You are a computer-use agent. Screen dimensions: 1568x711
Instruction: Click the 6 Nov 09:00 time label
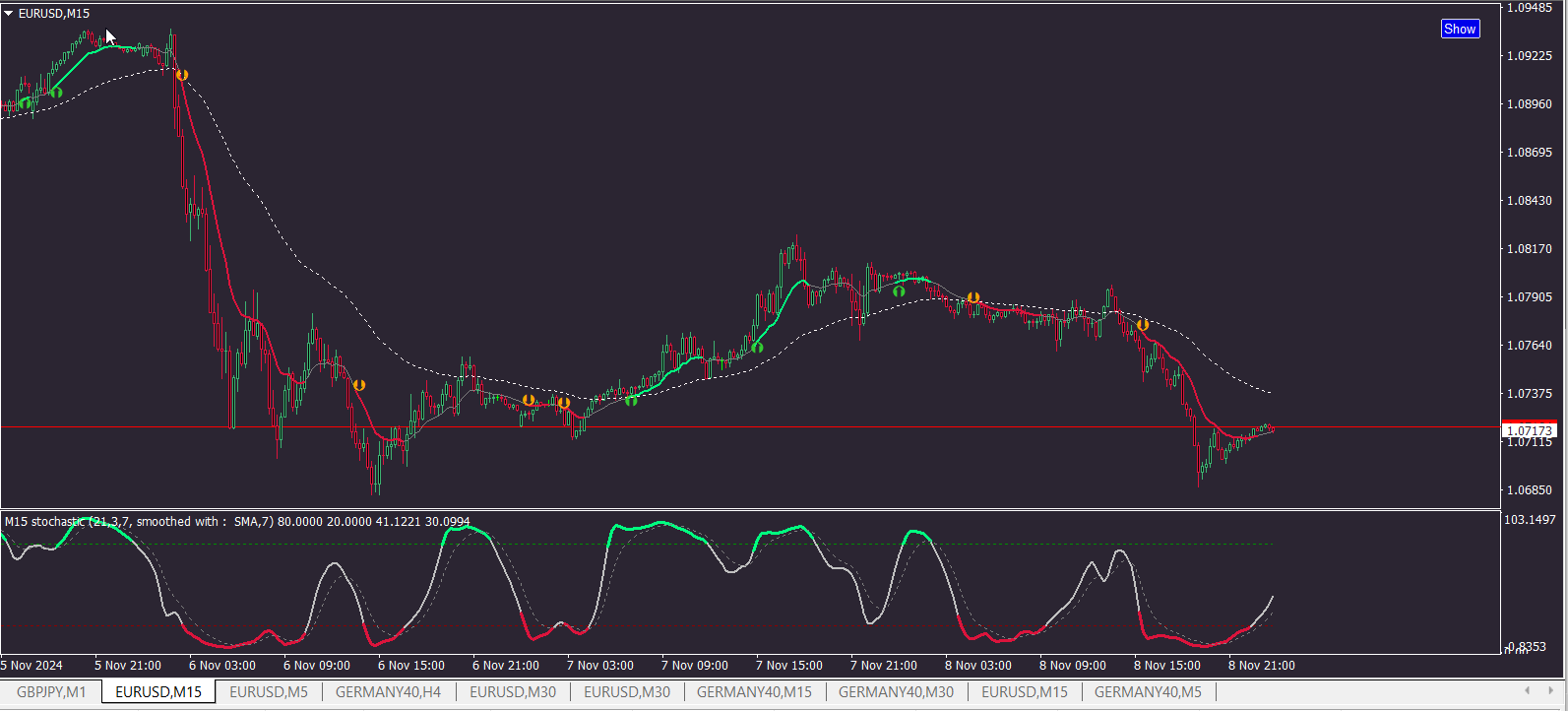pyautogui.click(x=317, y=666)
